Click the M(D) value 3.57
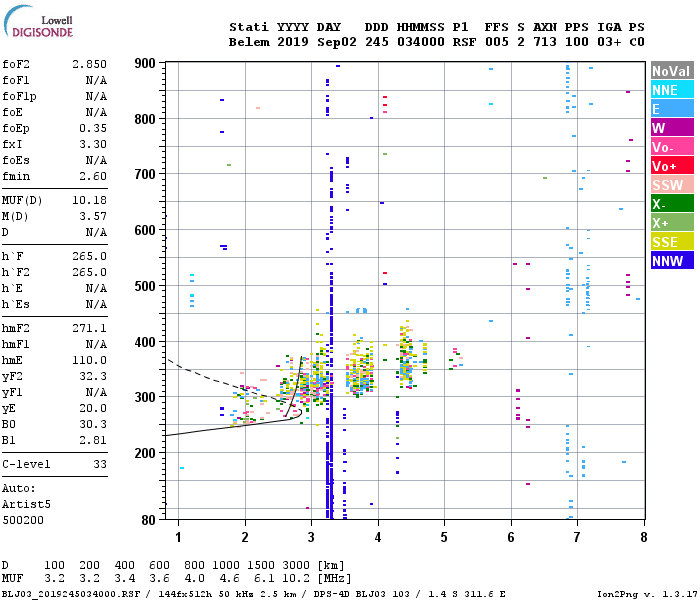Image resolution: width=700 pixels, height=600 pixels. 93,217
